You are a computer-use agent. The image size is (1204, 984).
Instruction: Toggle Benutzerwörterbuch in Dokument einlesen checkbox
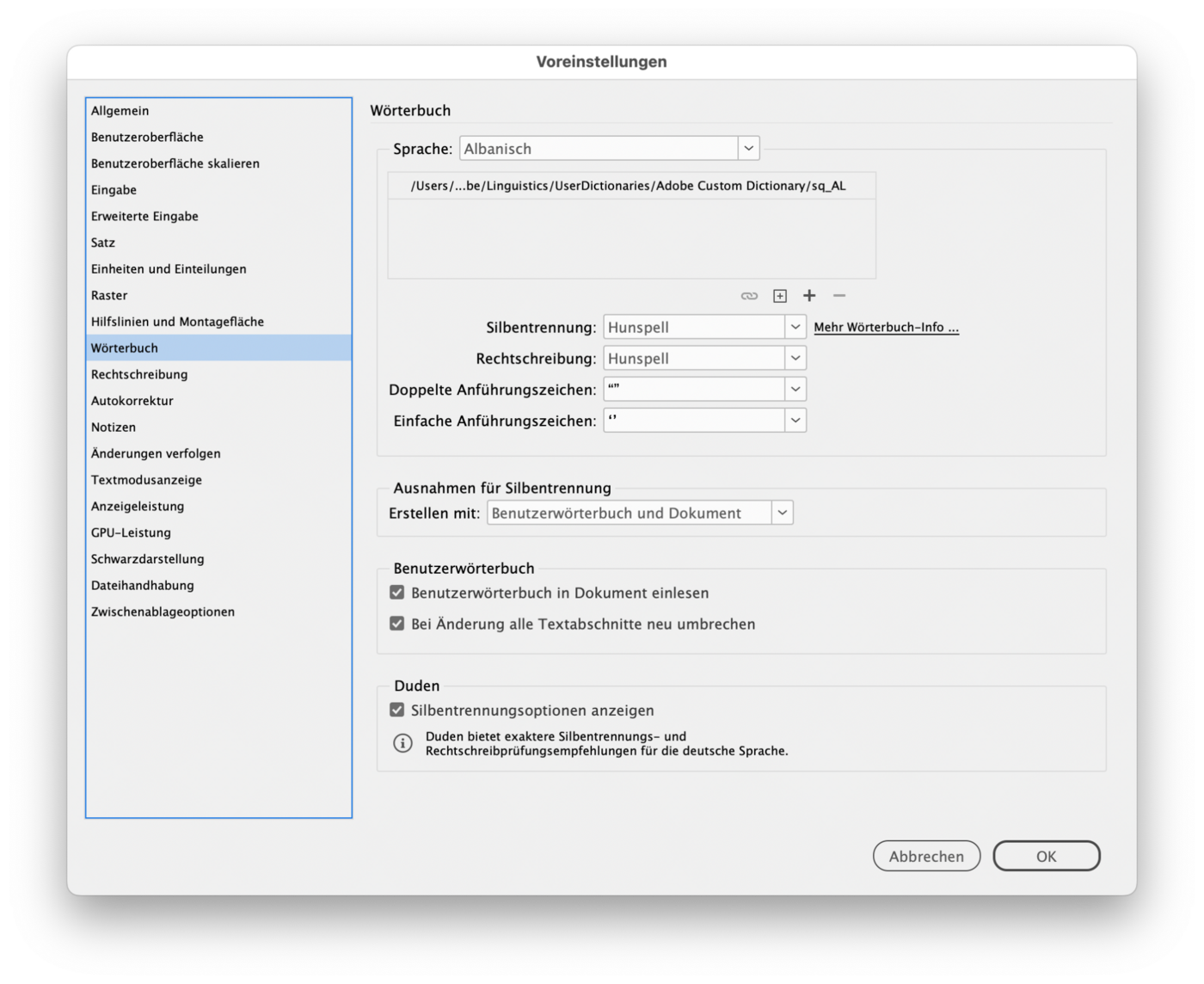396,593
